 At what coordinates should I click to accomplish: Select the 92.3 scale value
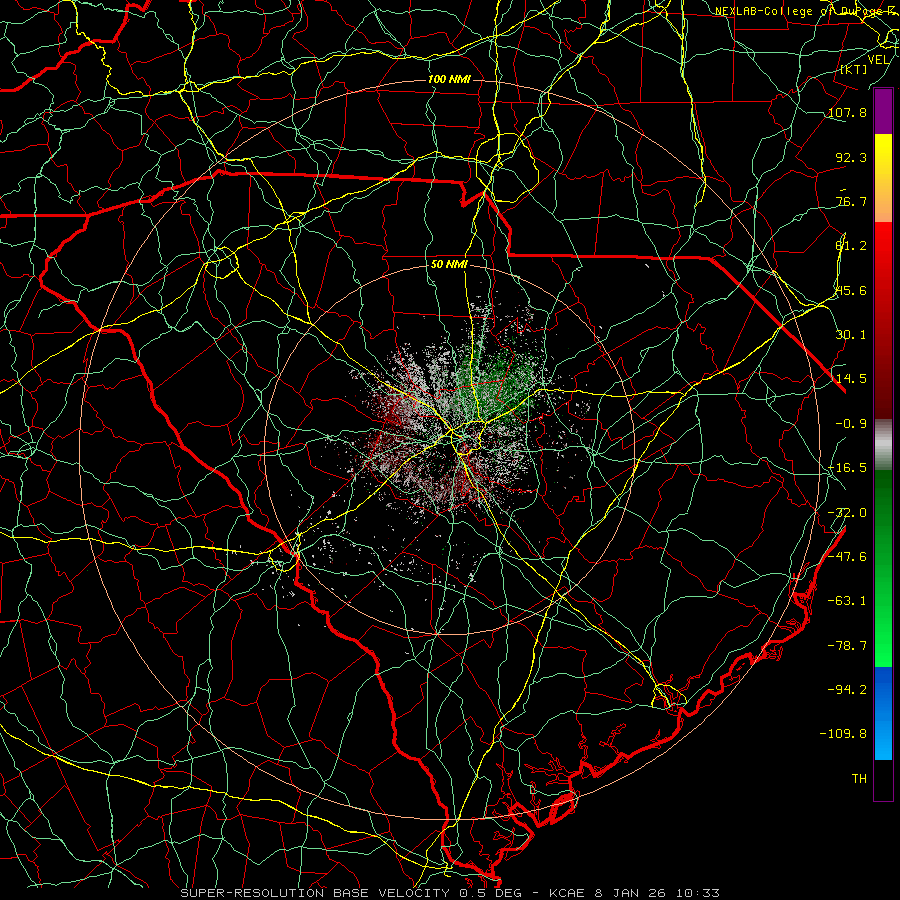851,157
